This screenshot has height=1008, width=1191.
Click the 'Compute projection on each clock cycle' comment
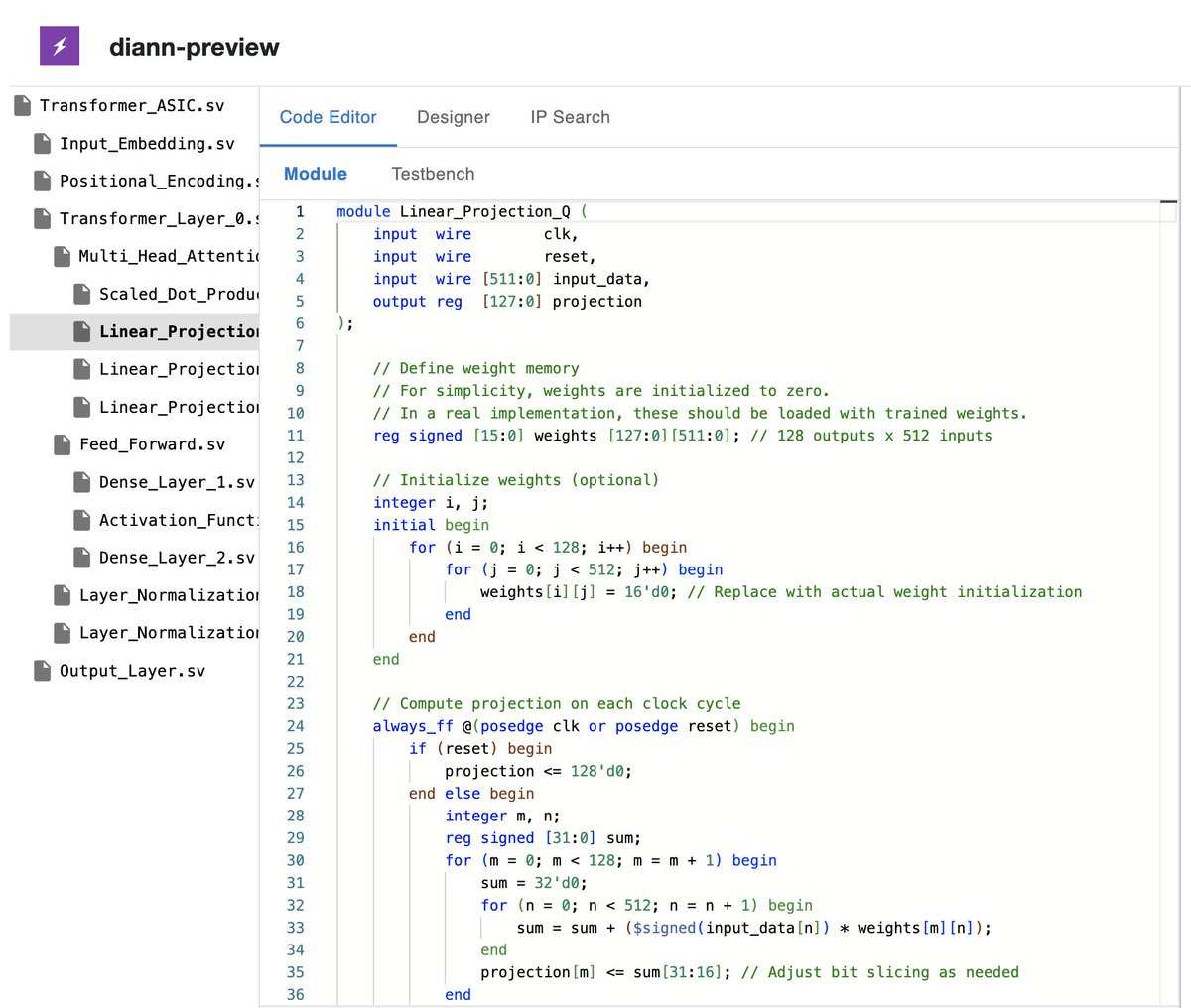point(557,704)
